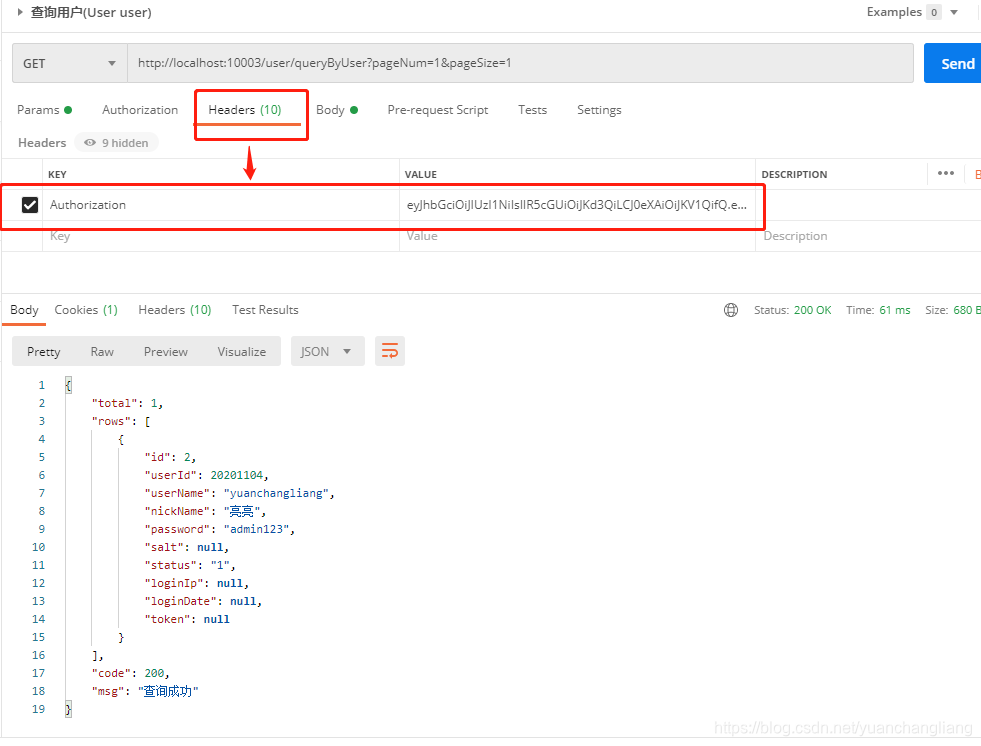The image size is (981, 746).
Task: Select the Raw view mode
Action: [102, 352]
